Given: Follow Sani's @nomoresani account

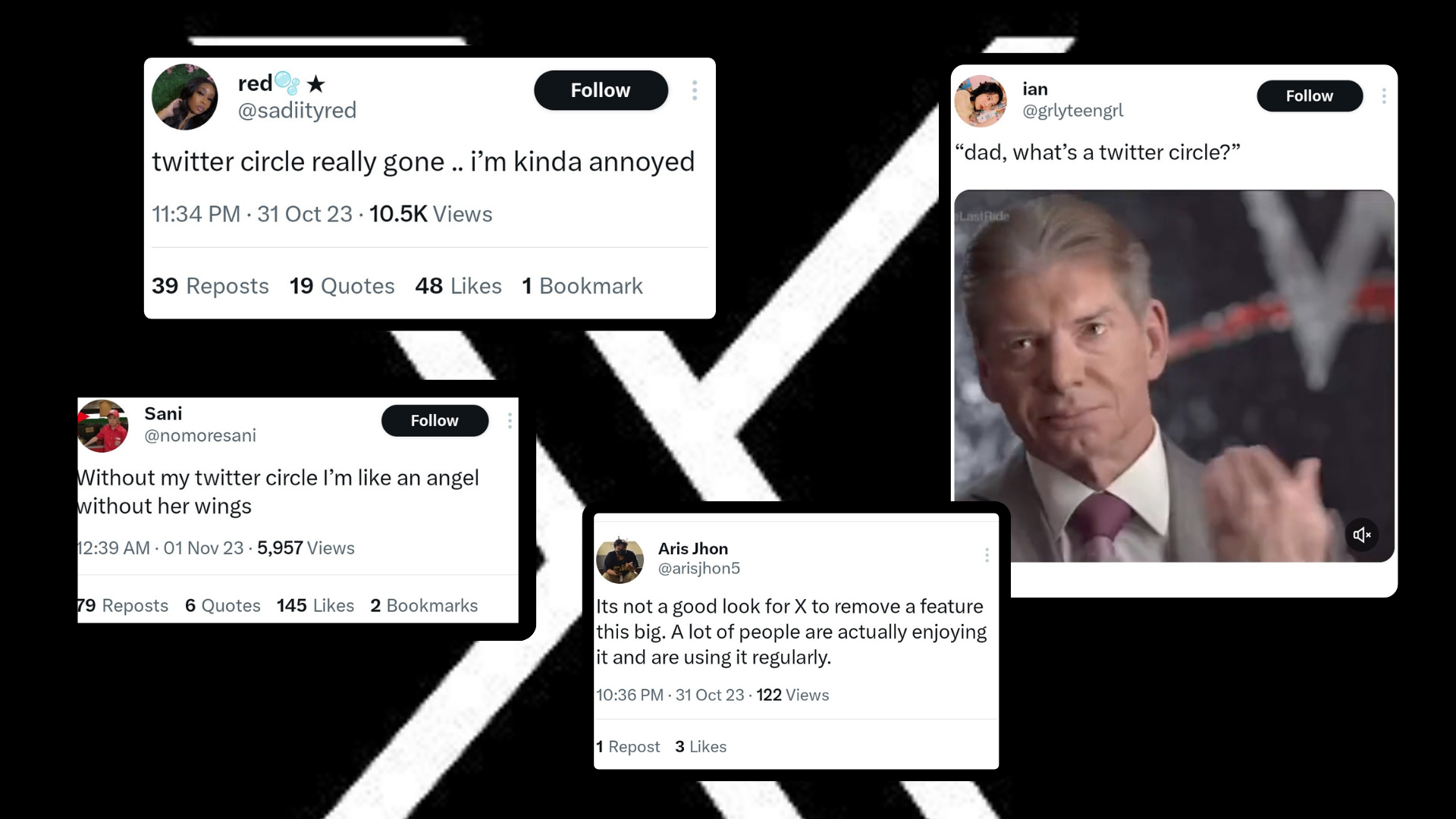Looking at the screenshot, I should click(435, 421).
